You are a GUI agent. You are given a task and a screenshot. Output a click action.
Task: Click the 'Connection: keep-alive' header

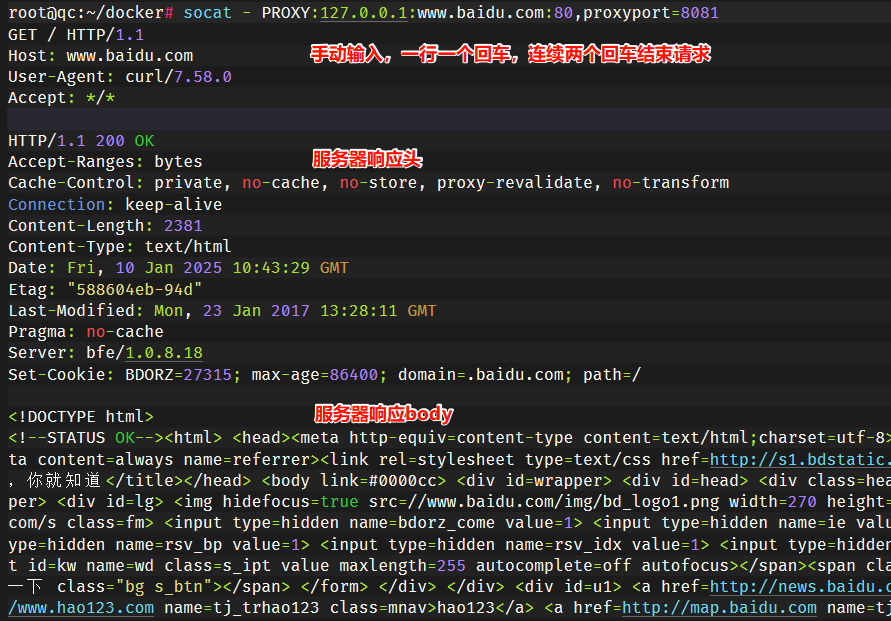click(115, 204)
